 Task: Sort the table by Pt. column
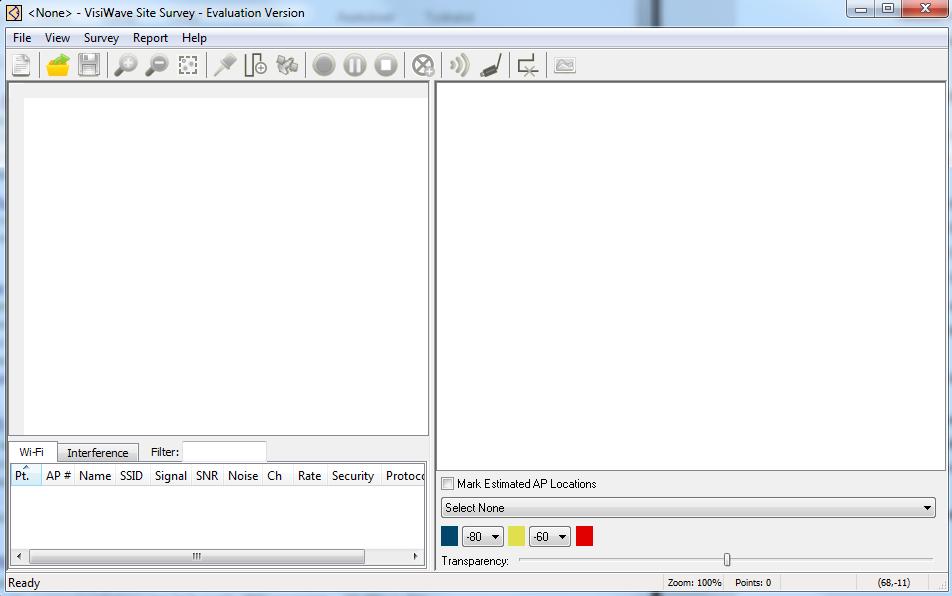(26, 476)
